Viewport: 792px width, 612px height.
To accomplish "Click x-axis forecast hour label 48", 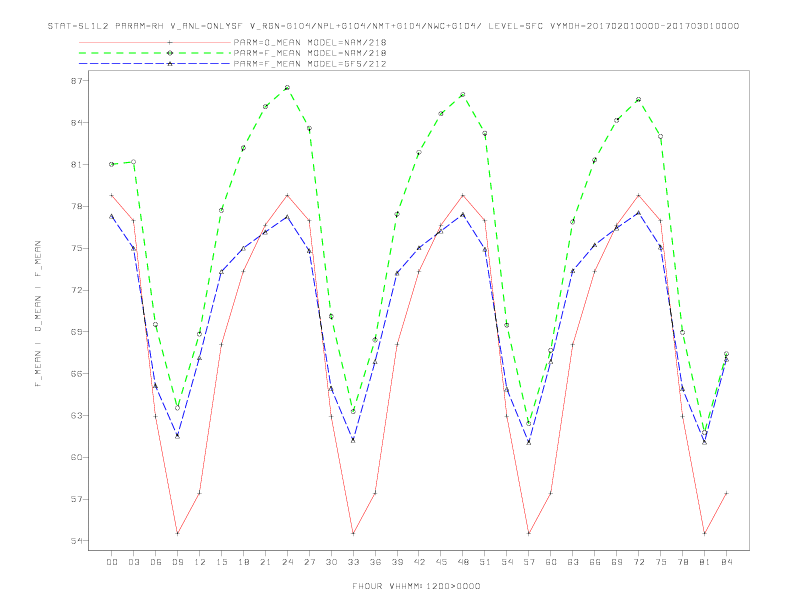I will click(463, 562).
